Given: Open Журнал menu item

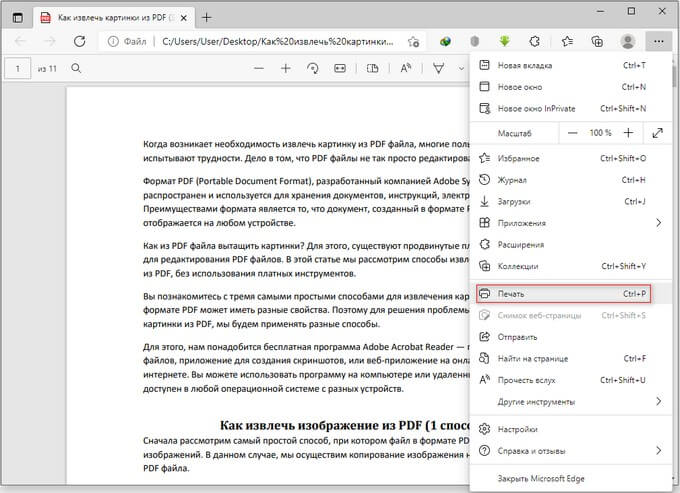Looking at the screenshot, I should coord(571,180).
